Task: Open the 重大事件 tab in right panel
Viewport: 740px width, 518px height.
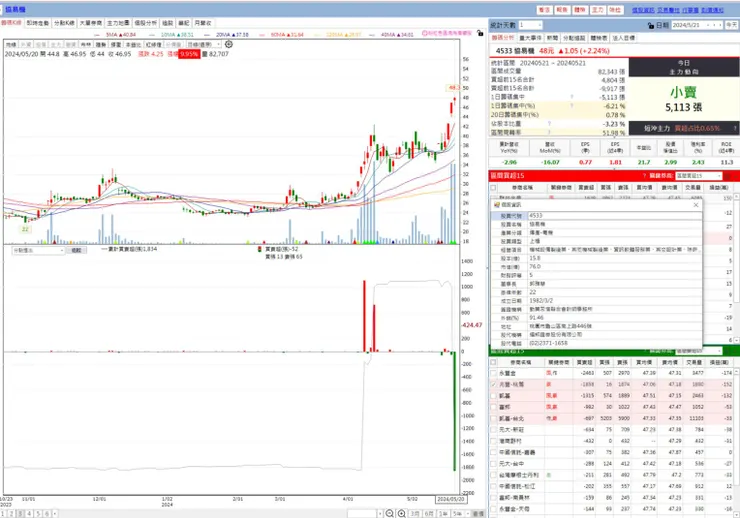Action: tap(530, 38)
